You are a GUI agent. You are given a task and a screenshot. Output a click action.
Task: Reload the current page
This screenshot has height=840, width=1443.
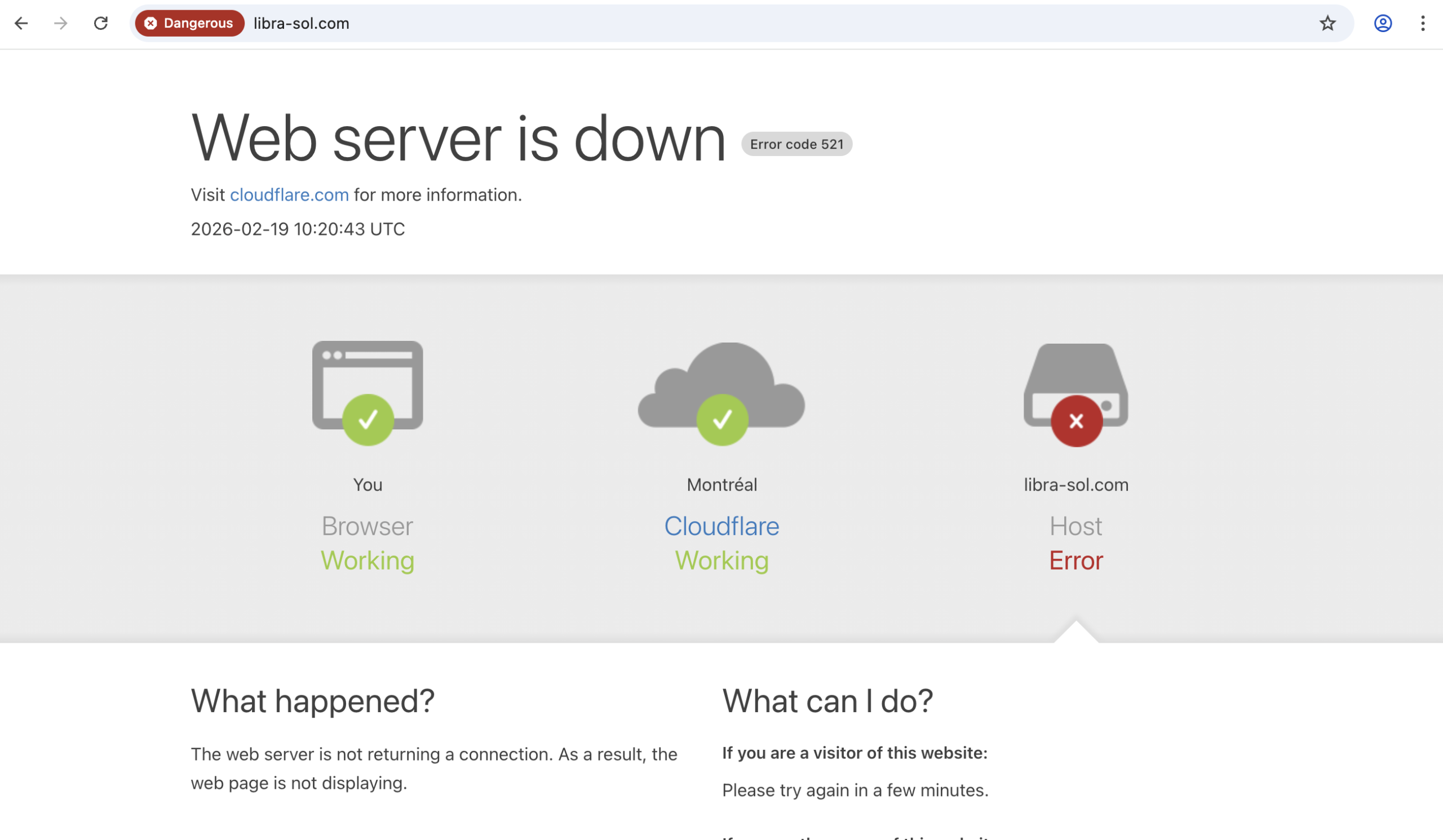tap(101, 24)
